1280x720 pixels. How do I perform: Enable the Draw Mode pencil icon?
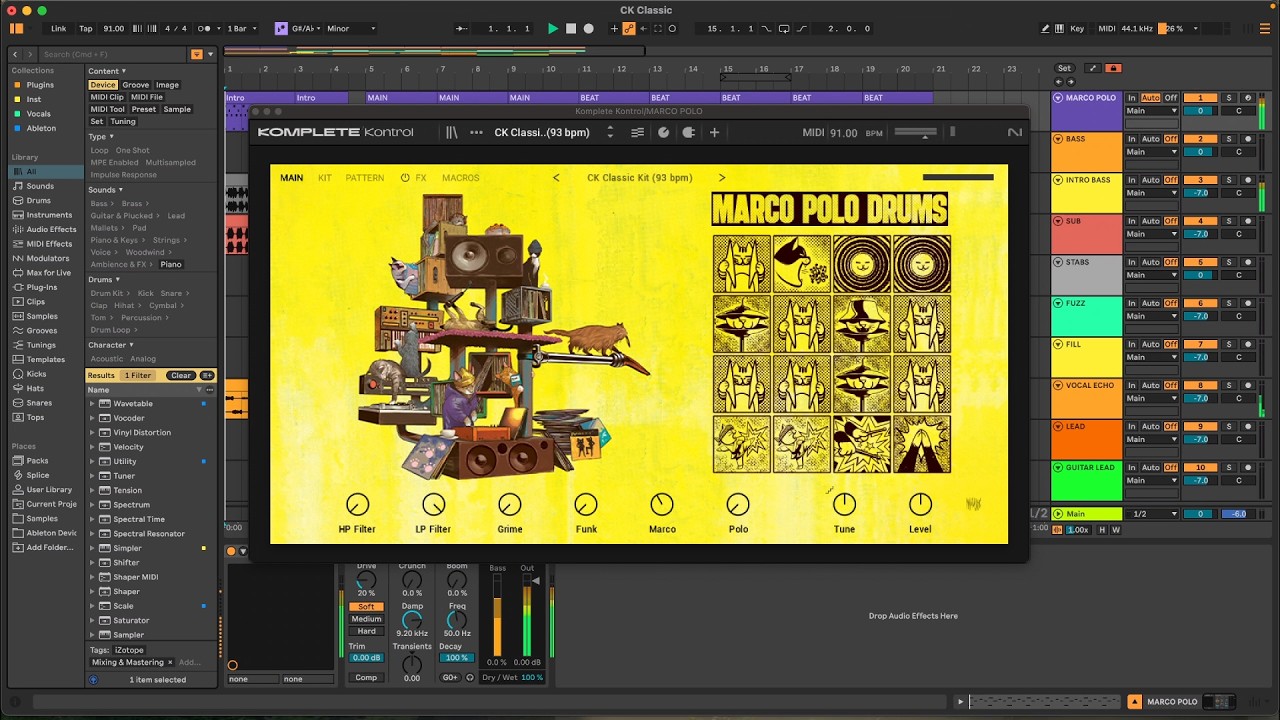pos(1046,29)
